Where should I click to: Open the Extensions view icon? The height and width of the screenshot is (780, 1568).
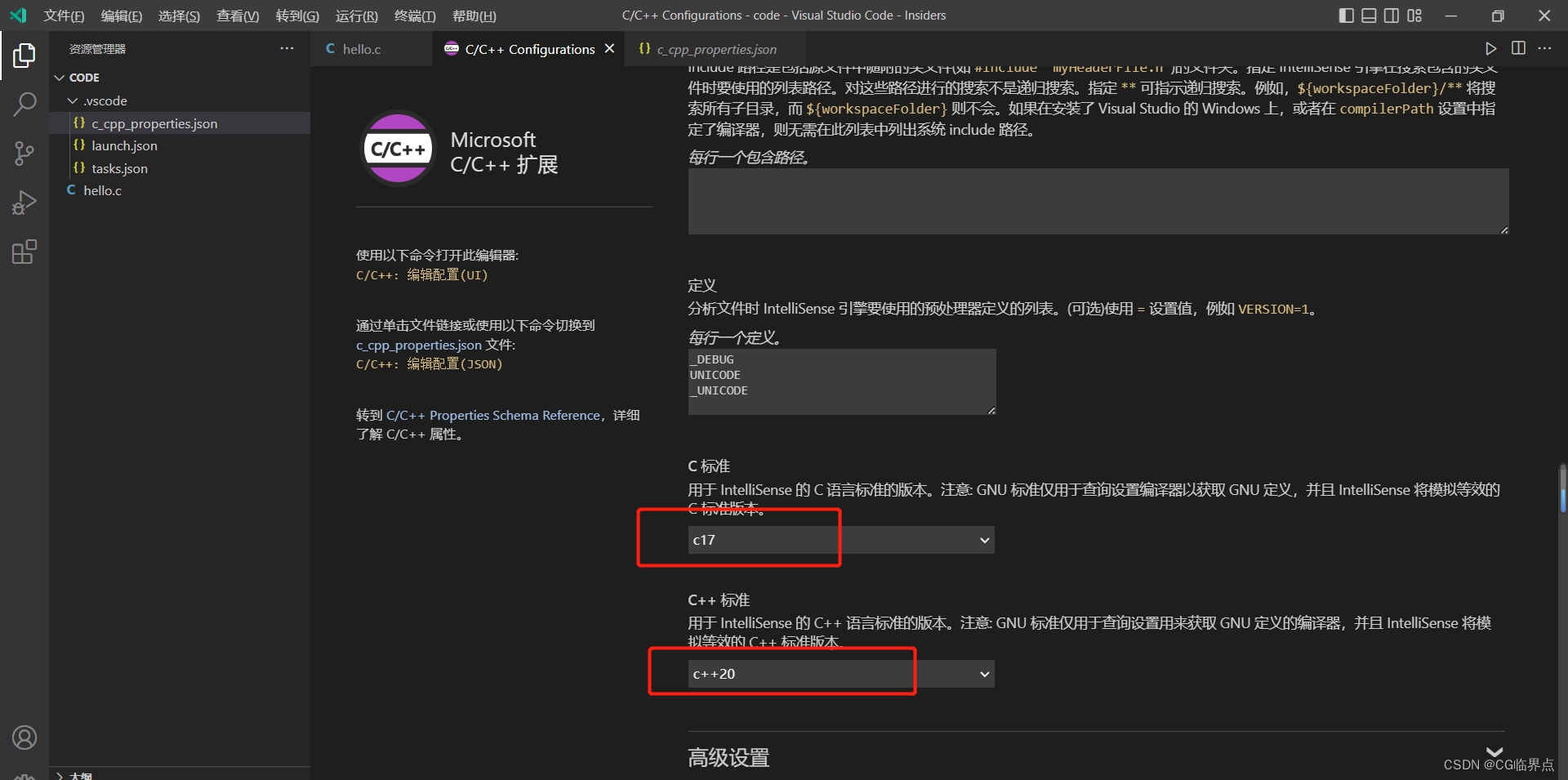[x=24, y=252]
